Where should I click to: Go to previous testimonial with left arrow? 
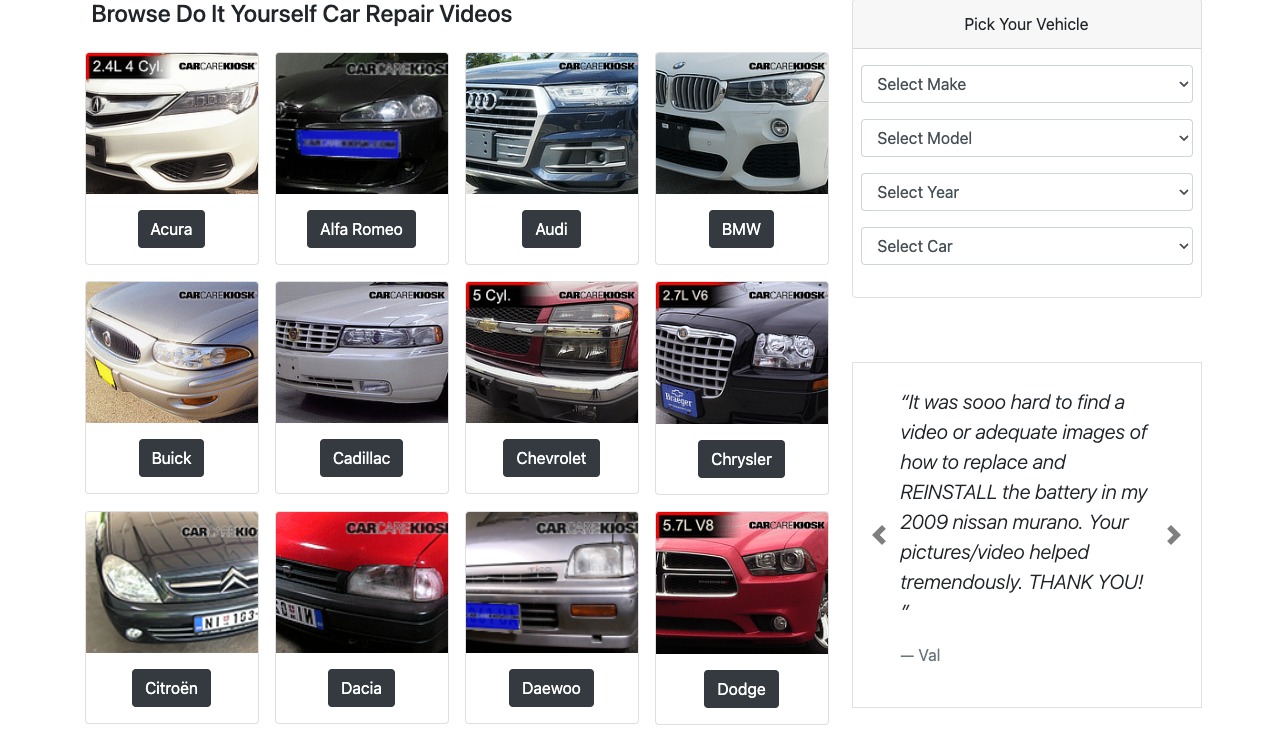pyautogui.click(x=879, y=535)
